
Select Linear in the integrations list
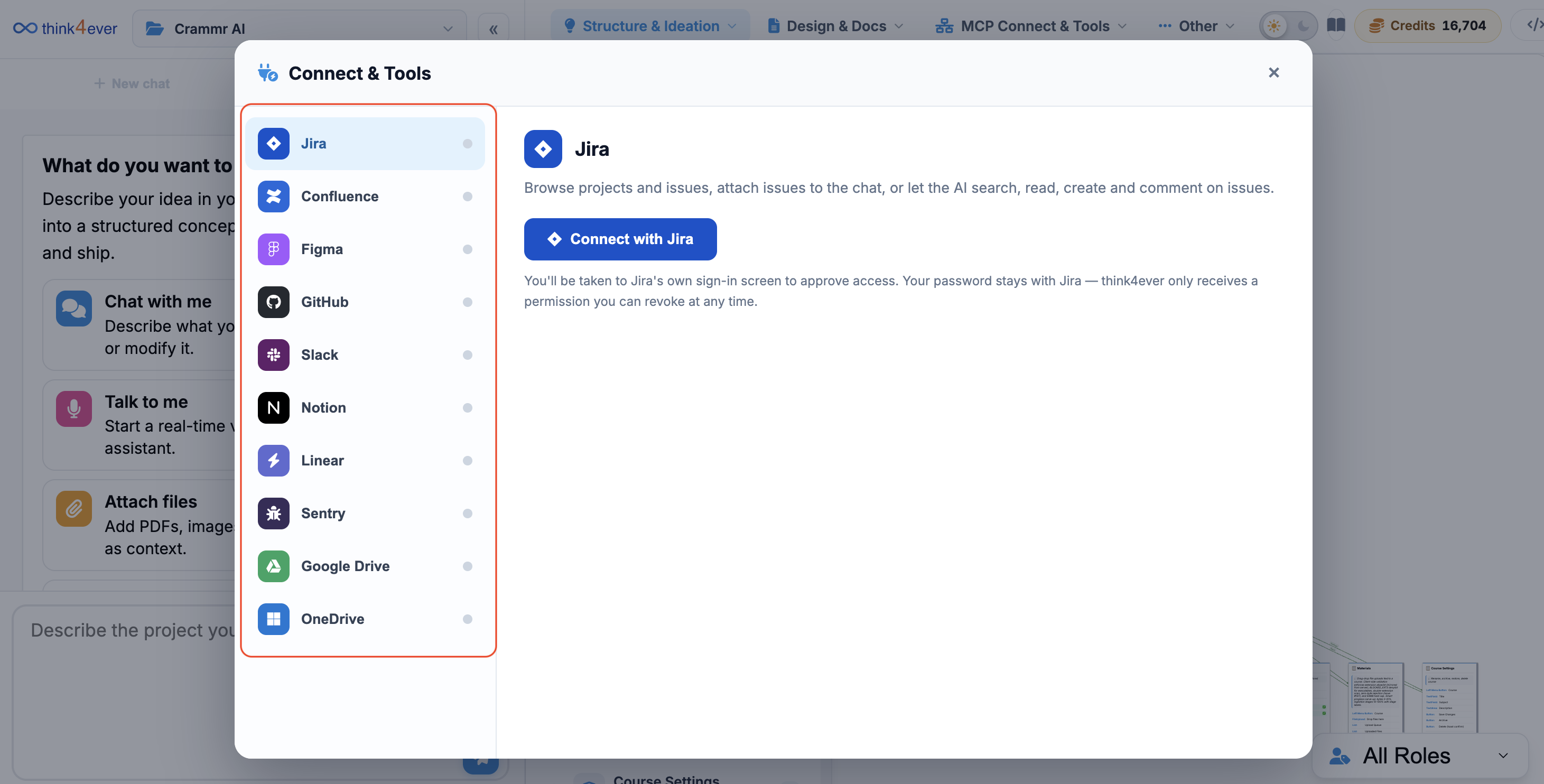click(x=365, y=460)
